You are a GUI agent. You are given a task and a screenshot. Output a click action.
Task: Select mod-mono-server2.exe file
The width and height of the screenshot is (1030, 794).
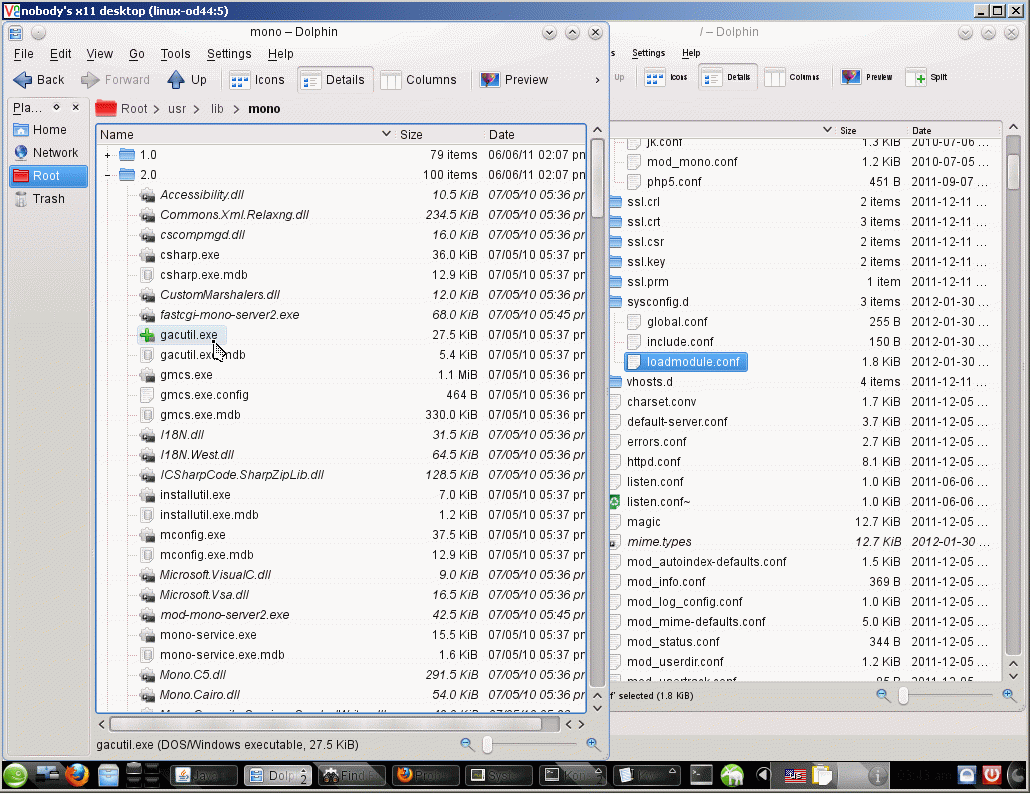[x=225, y=615]
